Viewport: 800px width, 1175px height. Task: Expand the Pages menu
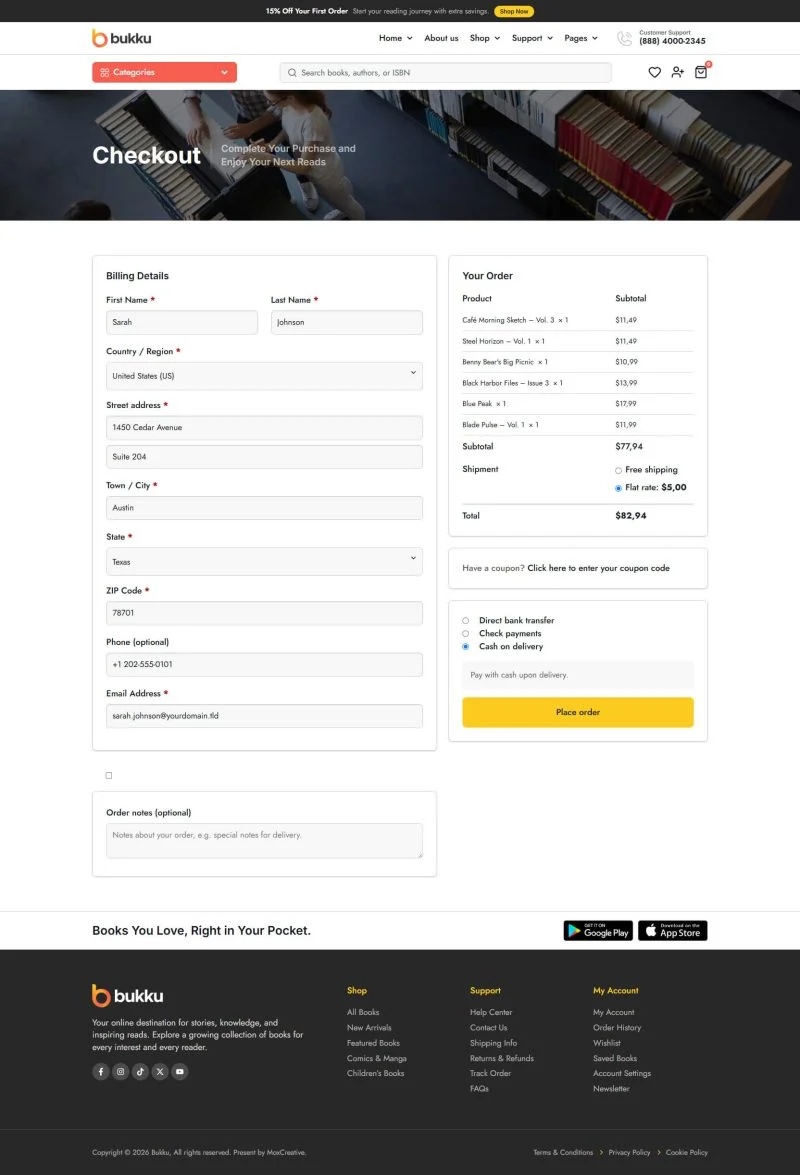(x=581, y=38)
